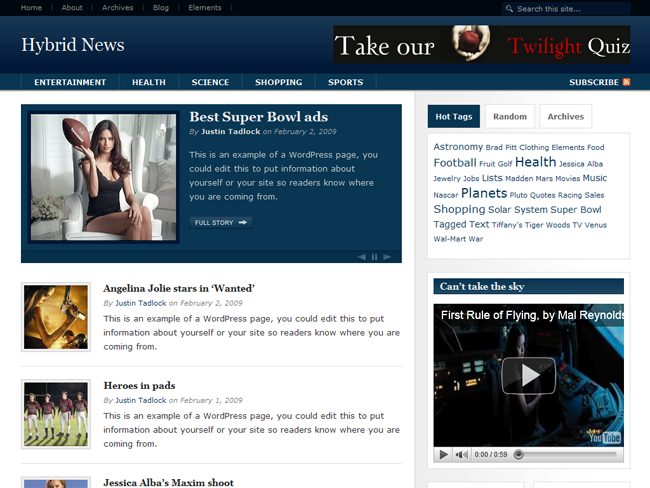This screenshot has width=650, height=488.
Task: Pause the featured slider
Action: [x=374, y=257]
